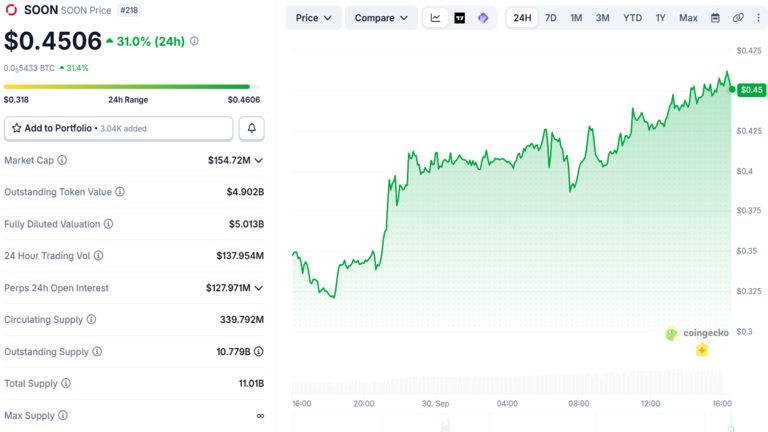Click the yellow sparkle badge icon
The width and height of the screenshot is (768, 432).
(x=702, y=350)
